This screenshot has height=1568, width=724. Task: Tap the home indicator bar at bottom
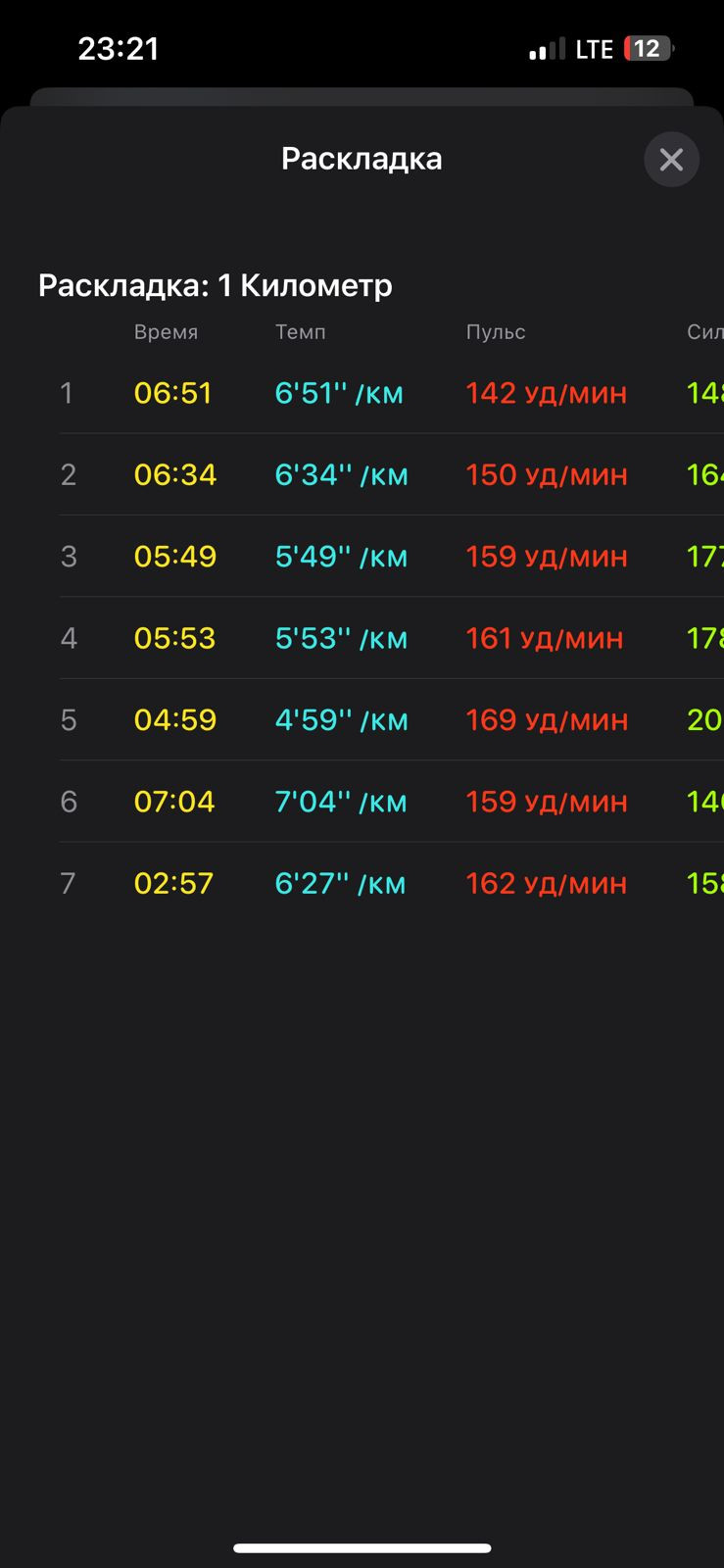[x=362, y=1548]
